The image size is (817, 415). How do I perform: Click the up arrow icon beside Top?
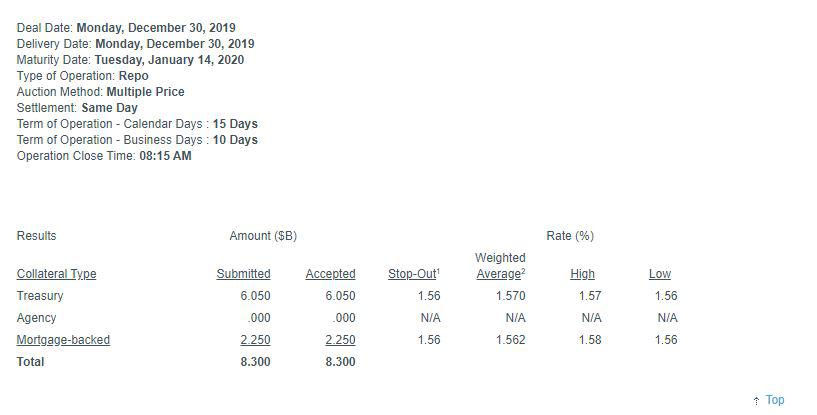point(756,401)
